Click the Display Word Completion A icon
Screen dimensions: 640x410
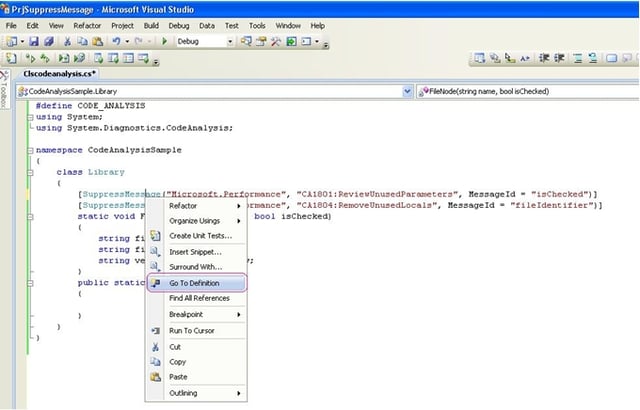(525, 58)
